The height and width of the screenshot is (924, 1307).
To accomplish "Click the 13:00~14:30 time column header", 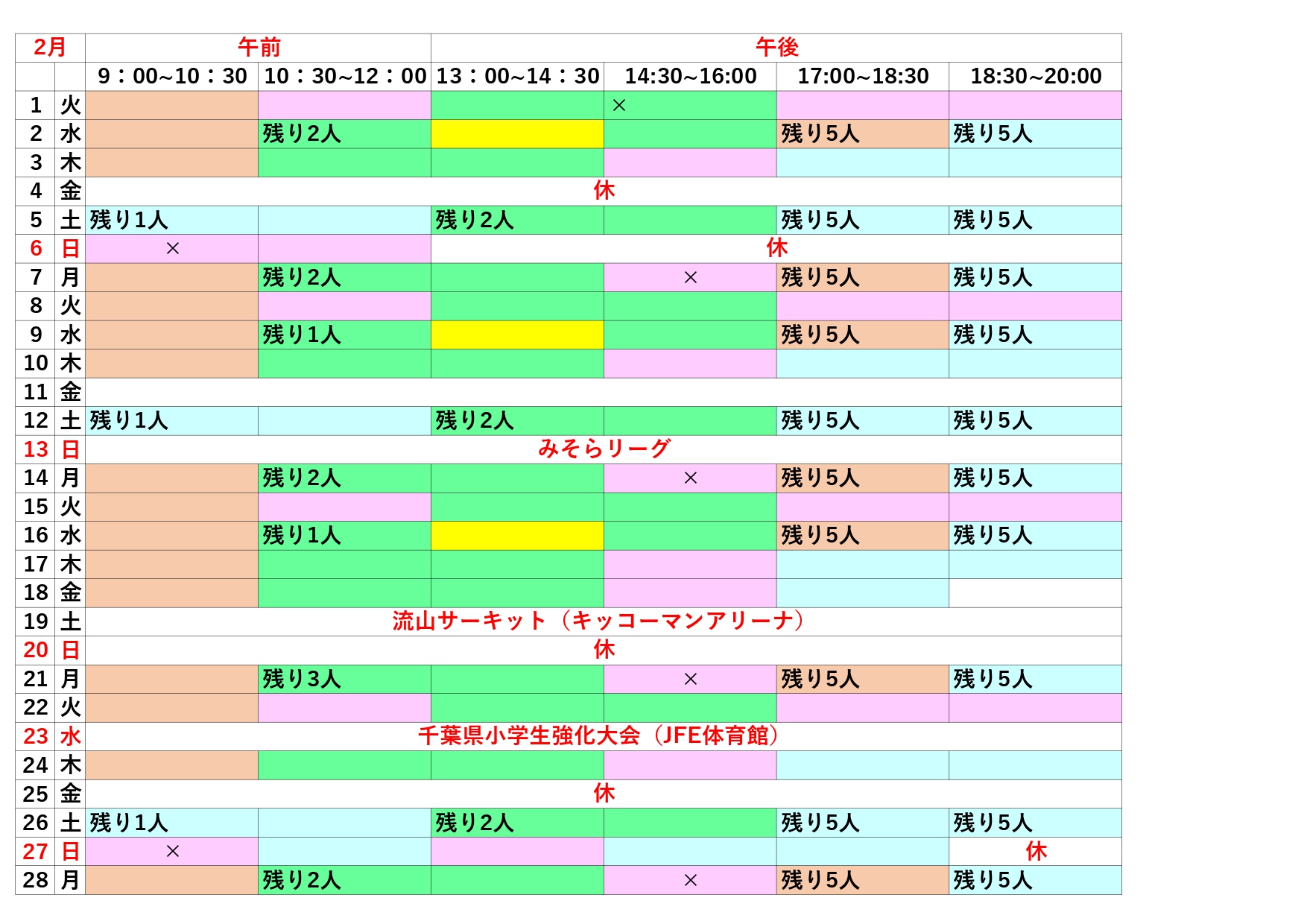I will [x=518, y=76].
